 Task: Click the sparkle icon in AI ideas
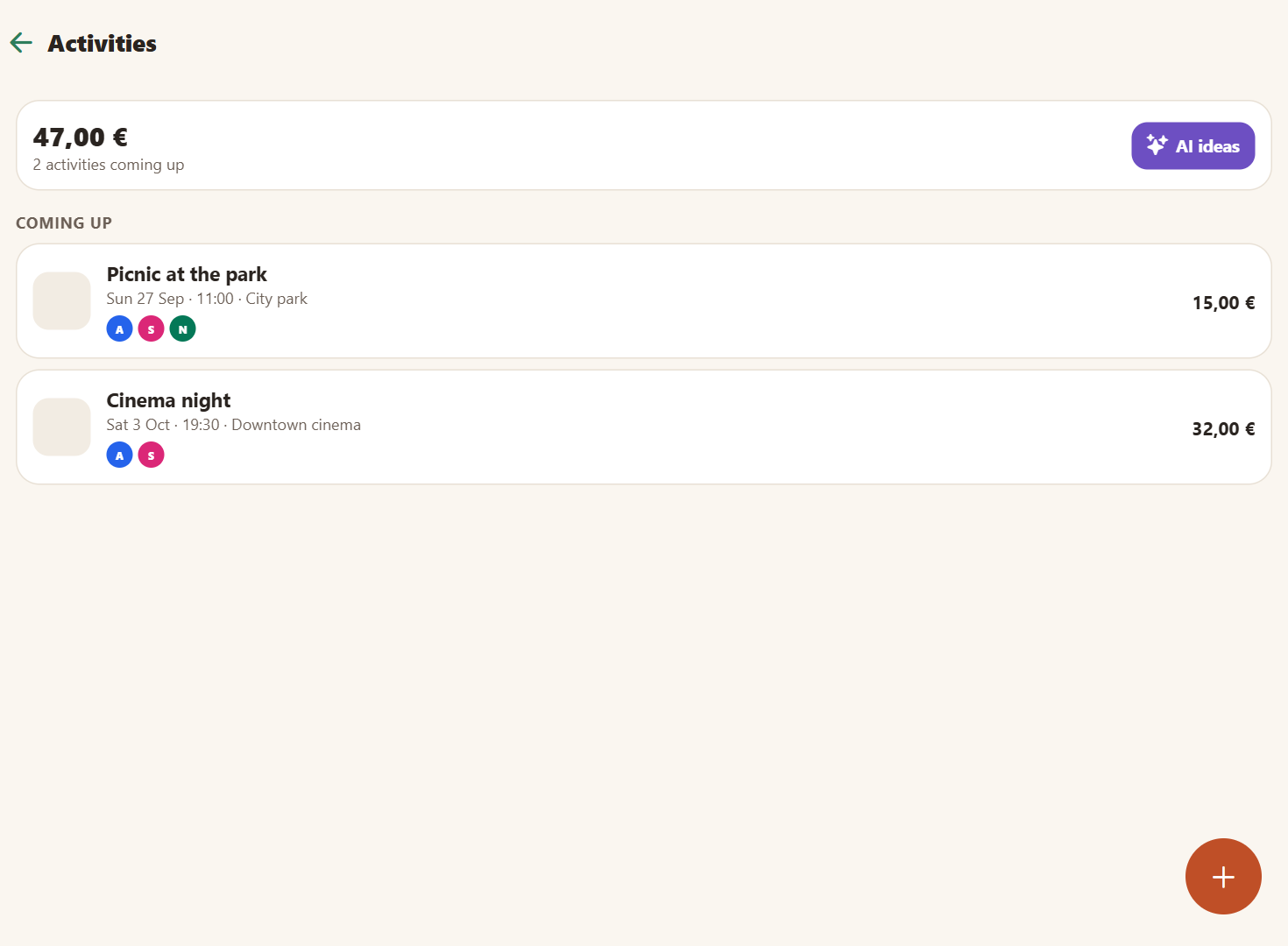(x=1157, y=145)
